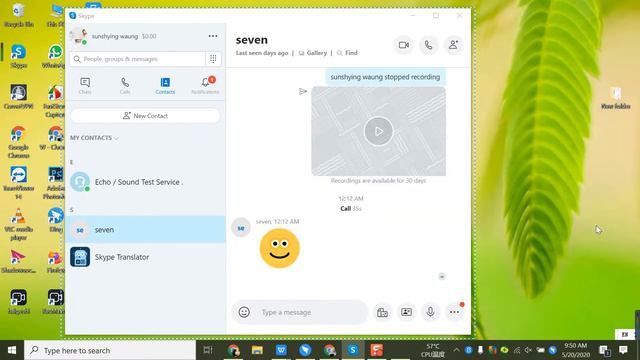
Task: Play the call recording video
Action: [378, 131]
